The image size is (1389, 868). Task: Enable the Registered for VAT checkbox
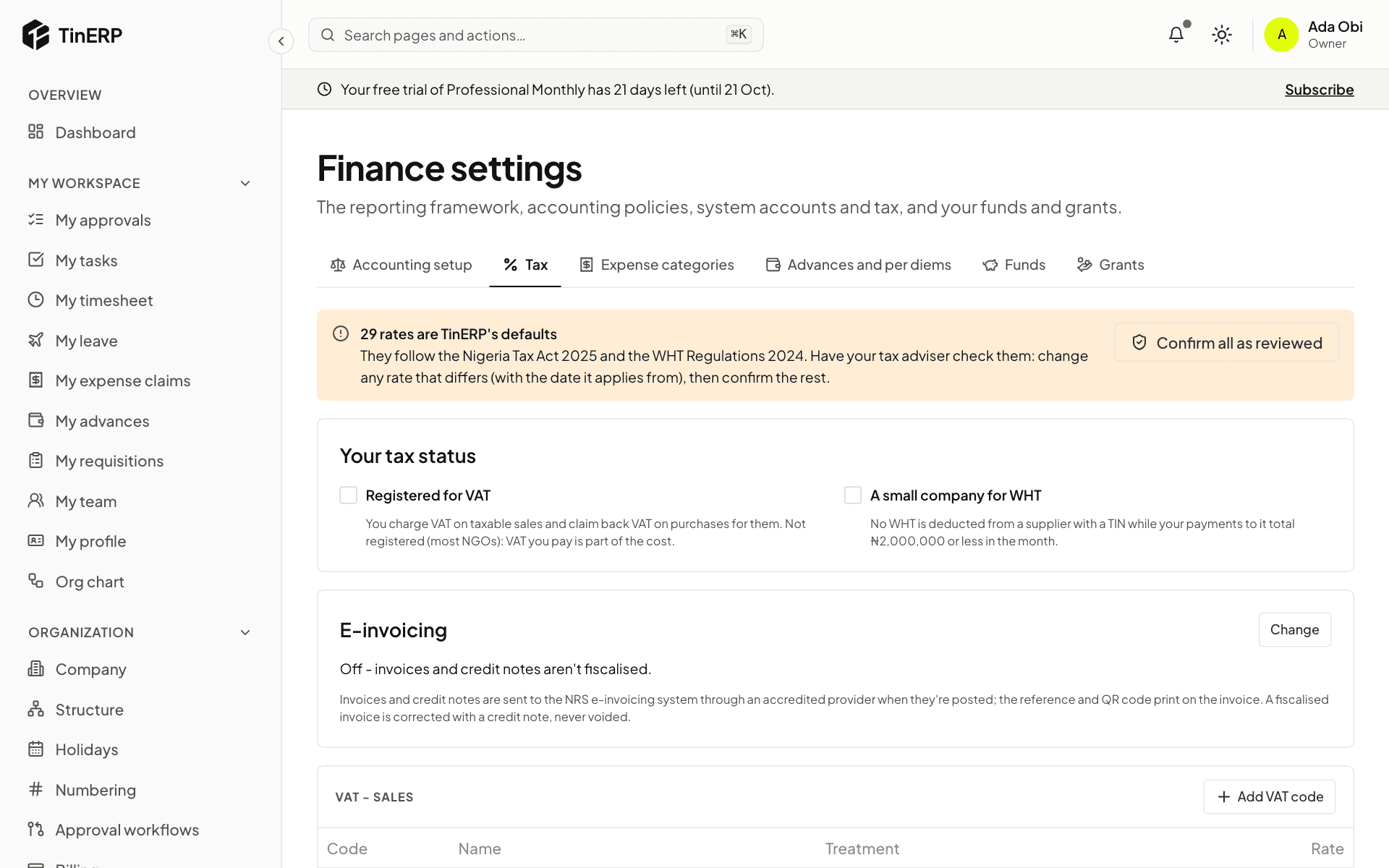(348, 495)
